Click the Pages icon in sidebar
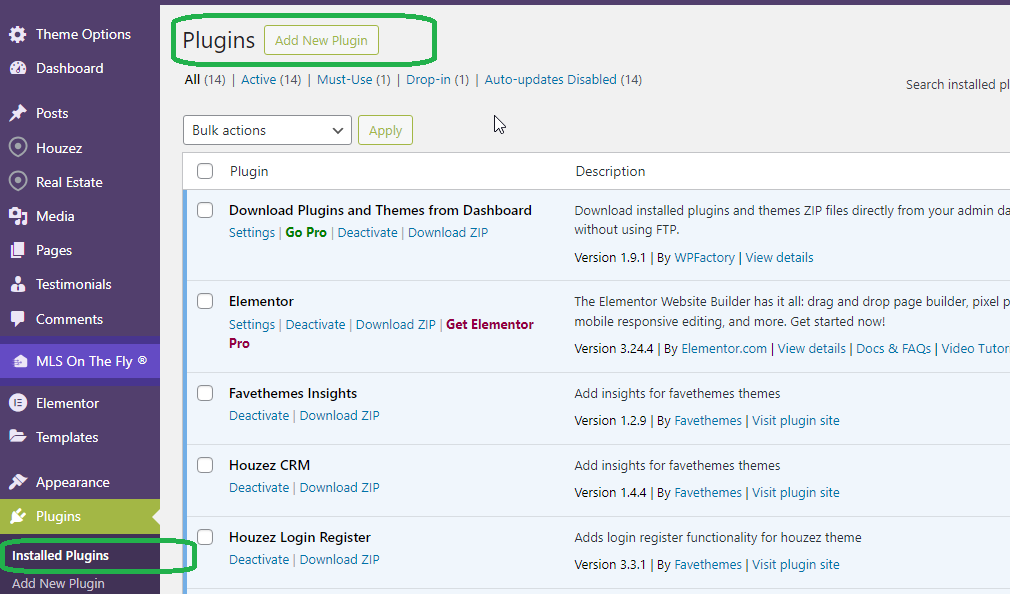 click(18, 250)
